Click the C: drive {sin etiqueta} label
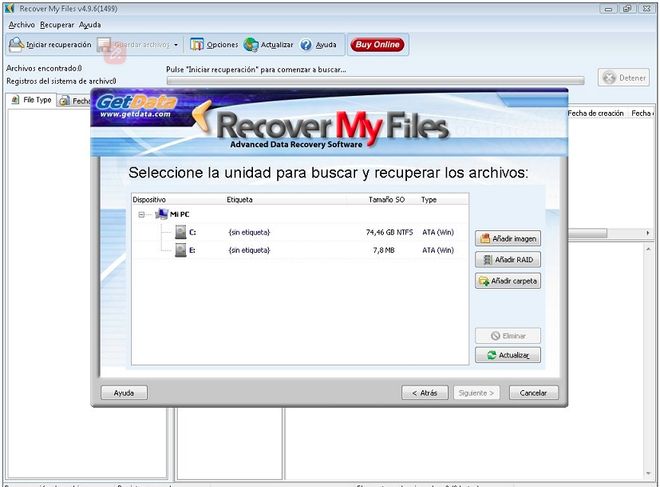The image size is (660, 487). (x=249, y=232)
